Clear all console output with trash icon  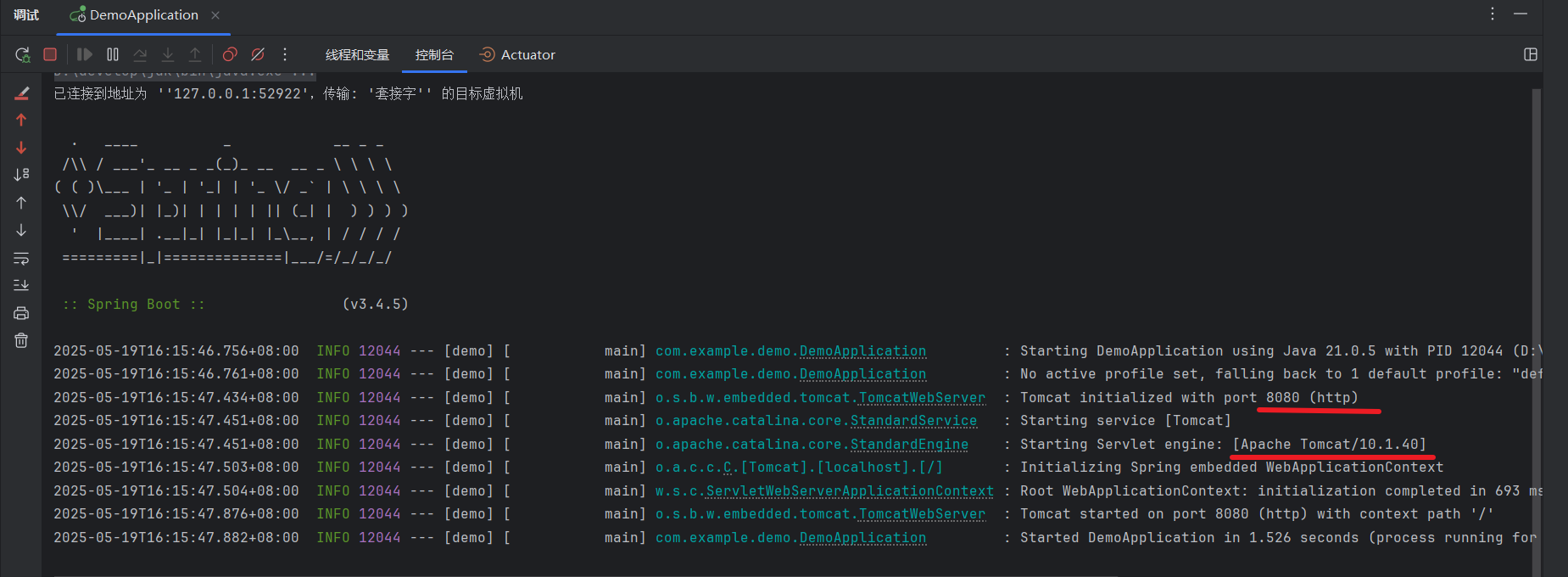tap(22, 340)
